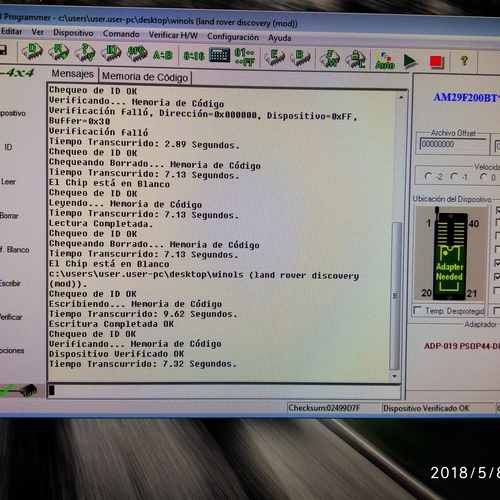Click the Adapter Needed socket image
The width and height of the screenshot is (500, 500).
(450, 254)
